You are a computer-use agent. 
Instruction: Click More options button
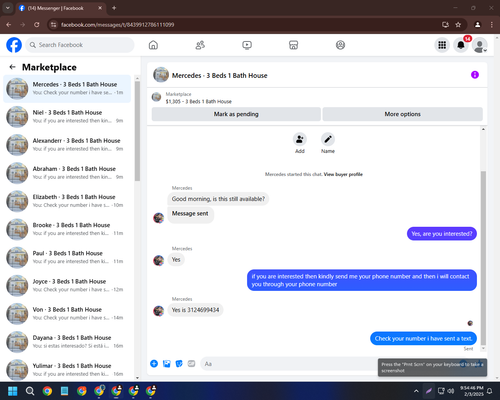pyautogui.click(x=402, y=114)
